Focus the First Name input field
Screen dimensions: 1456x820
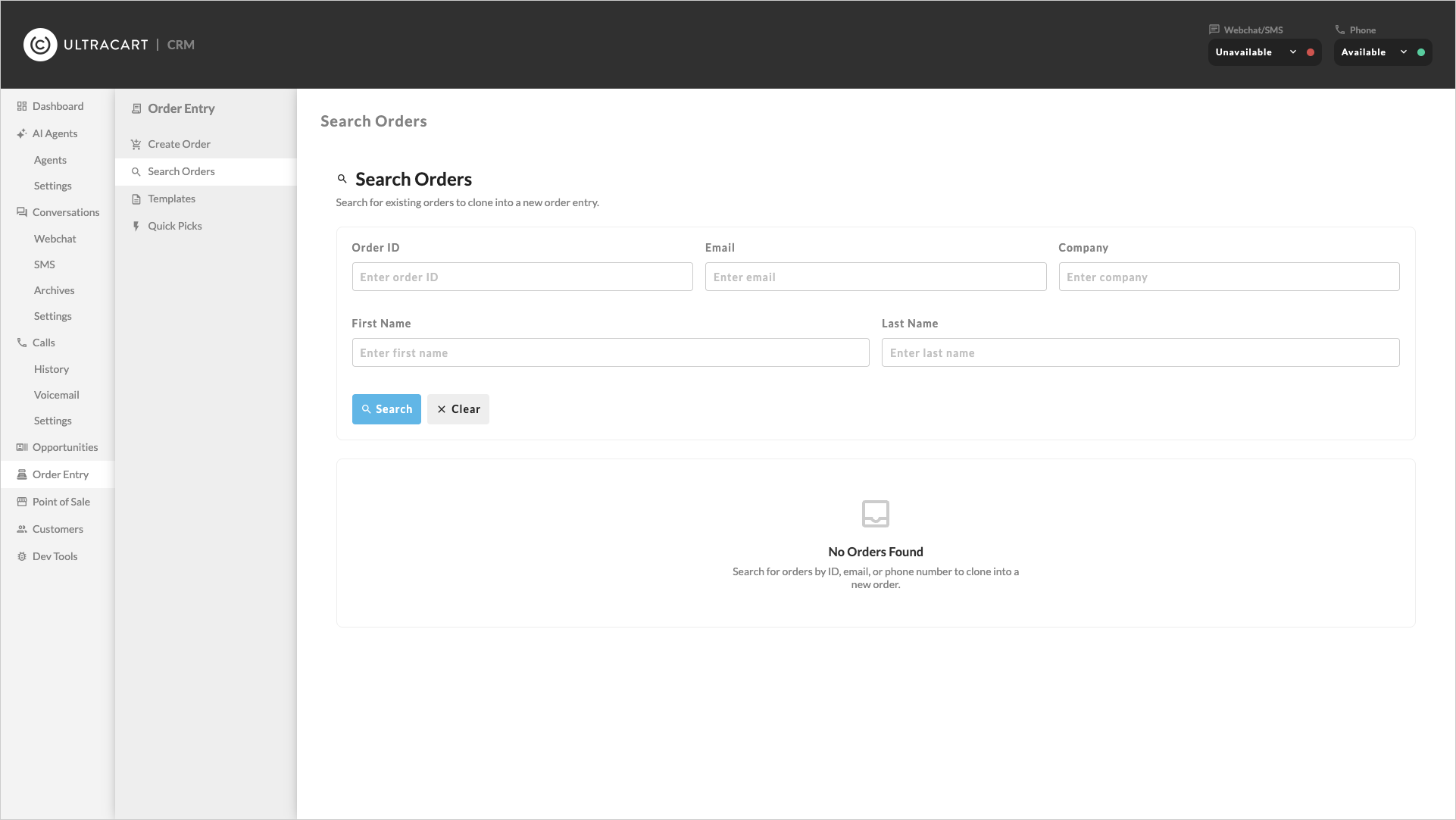click(611, 352)
